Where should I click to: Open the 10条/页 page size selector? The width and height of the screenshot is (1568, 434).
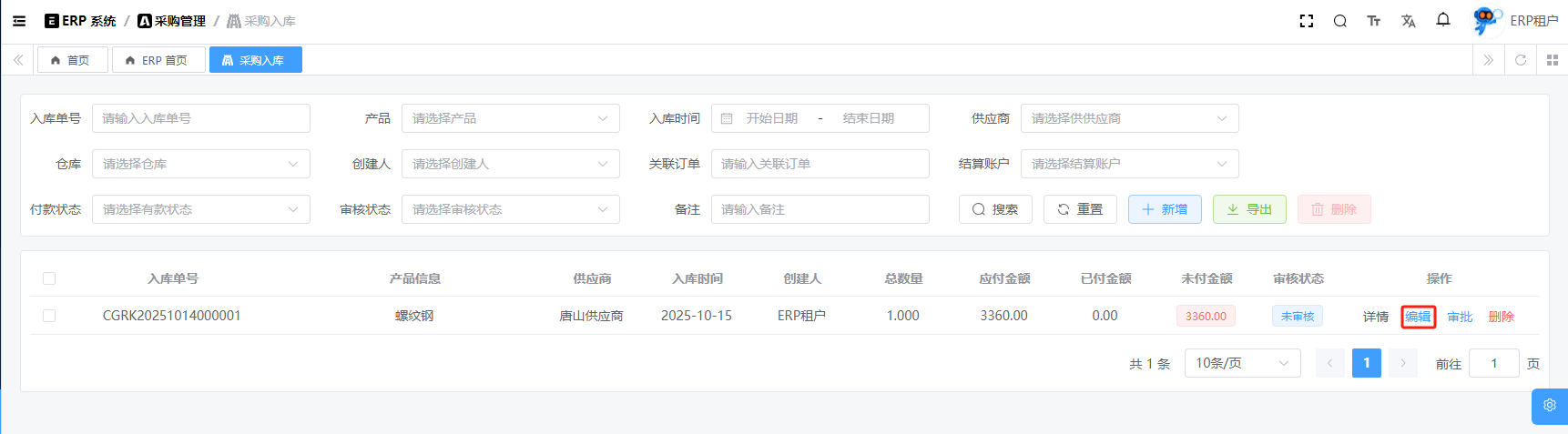coord(1242,363)
